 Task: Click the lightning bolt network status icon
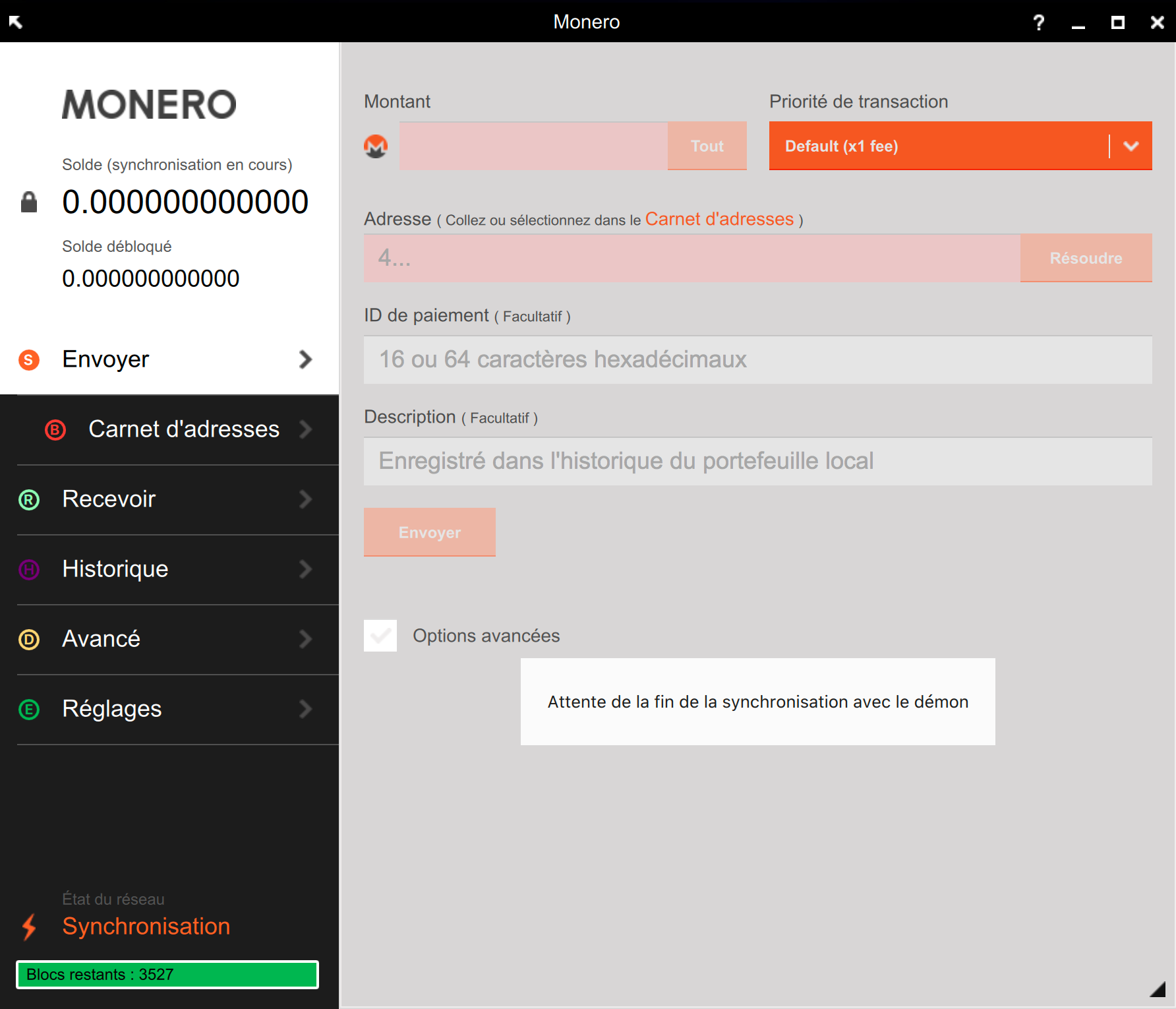coord(29,927)
